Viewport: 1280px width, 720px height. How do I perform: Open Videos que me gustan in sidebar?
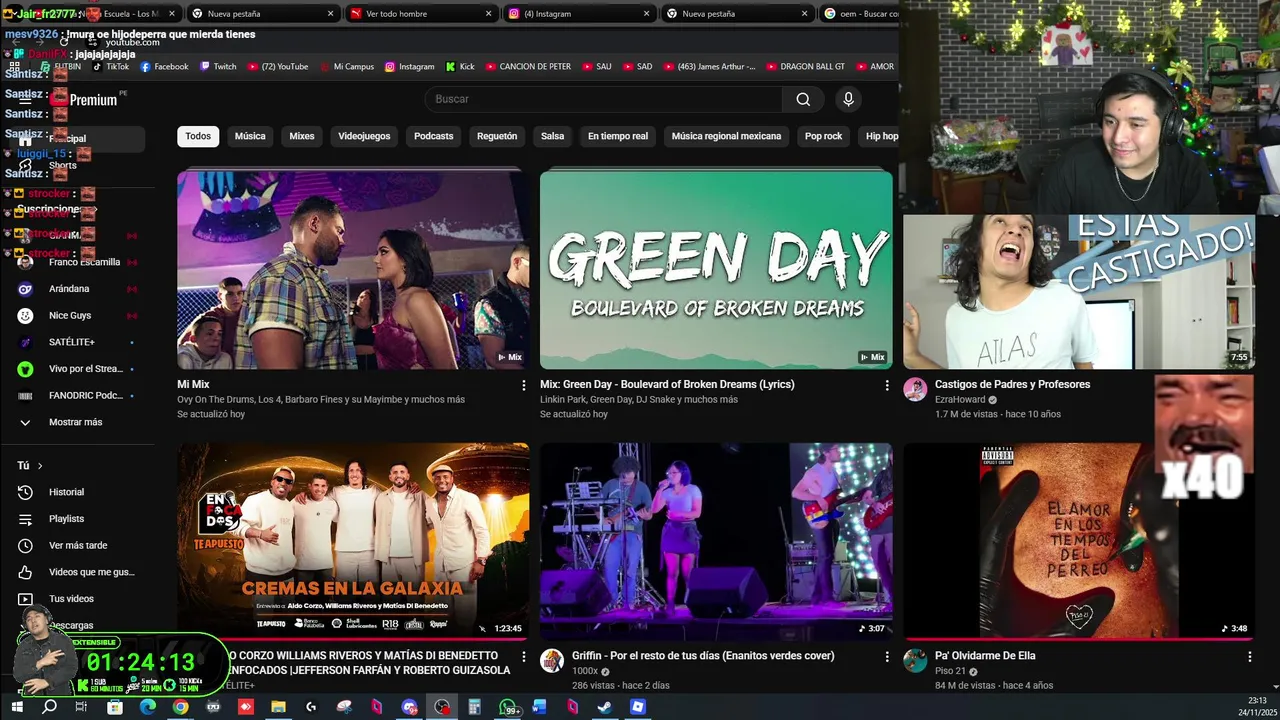tap(77, 572)
